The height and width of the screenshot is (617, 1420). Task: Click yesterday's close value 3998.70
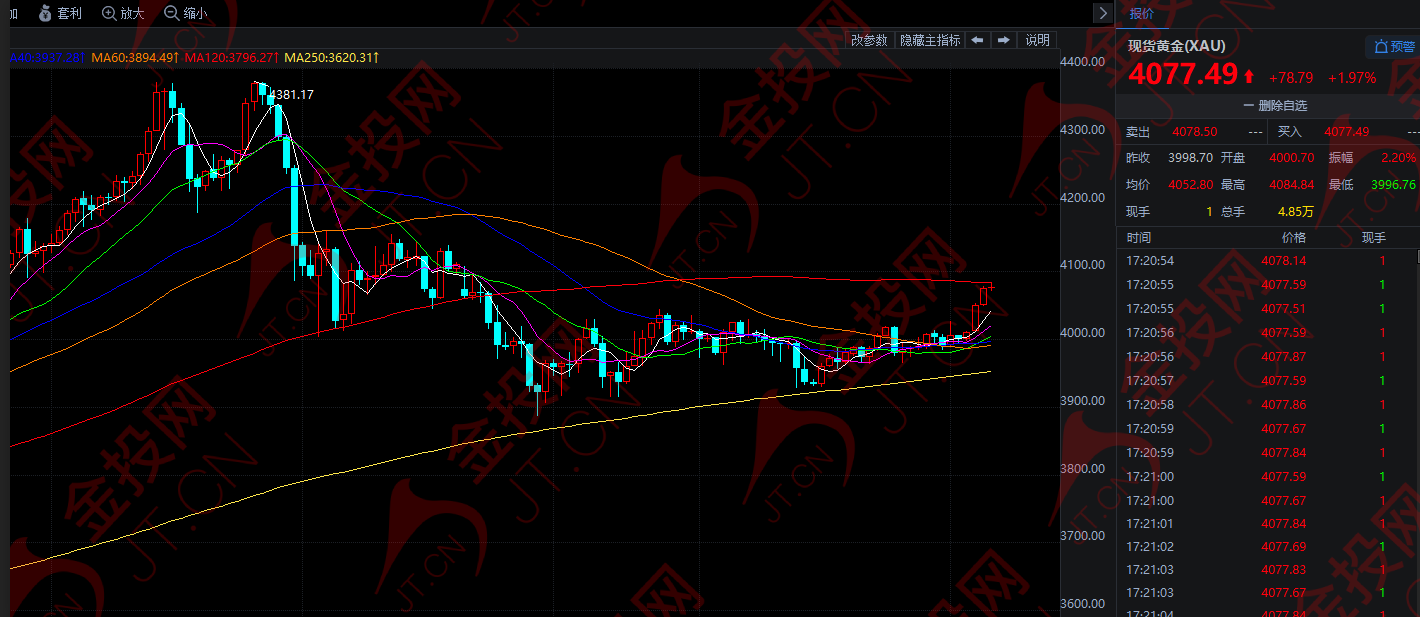pyautogui.click(x=1191, y=158)
